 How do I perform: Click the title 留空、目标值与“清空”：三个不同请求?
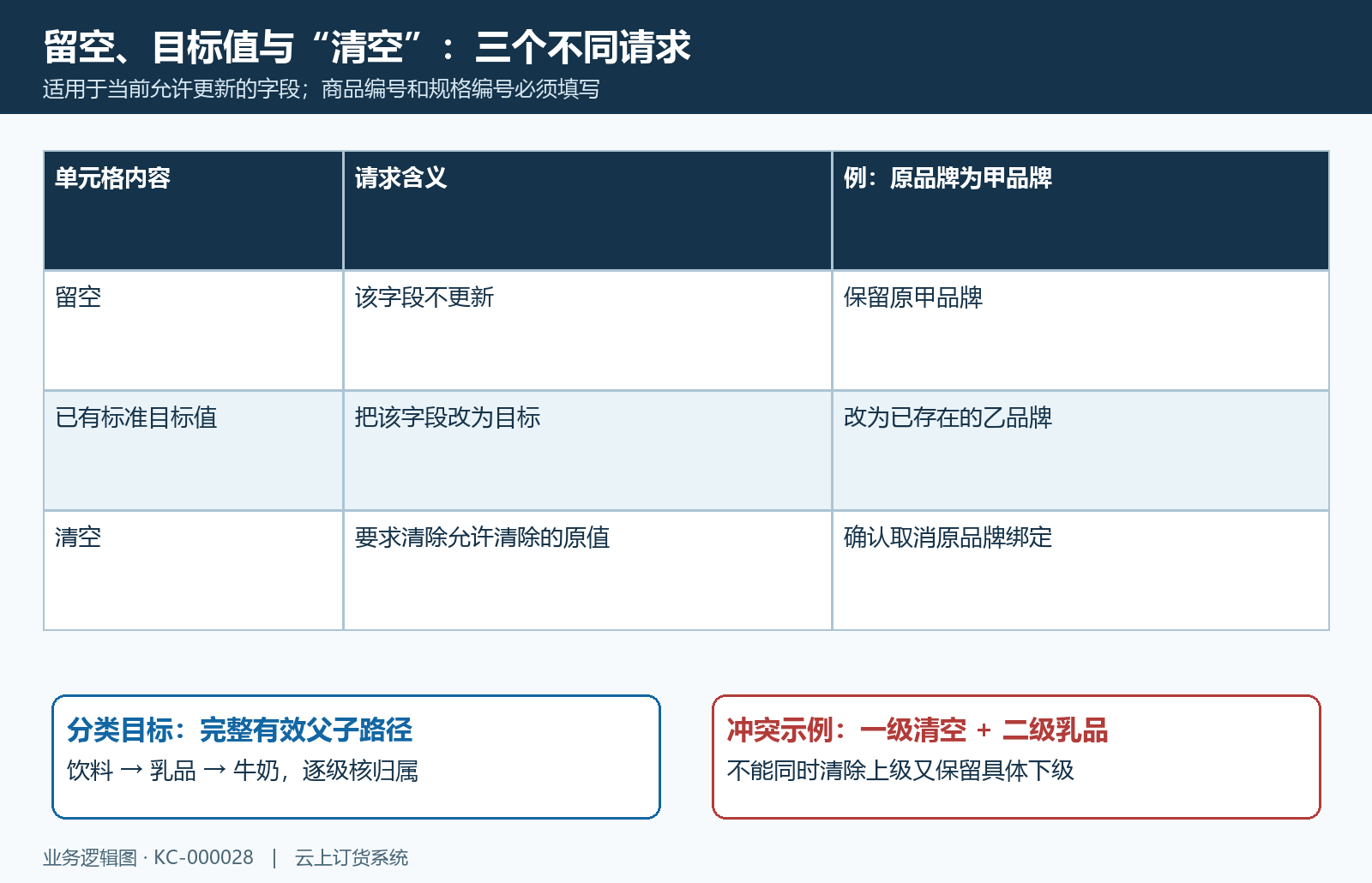pos(367,47)
